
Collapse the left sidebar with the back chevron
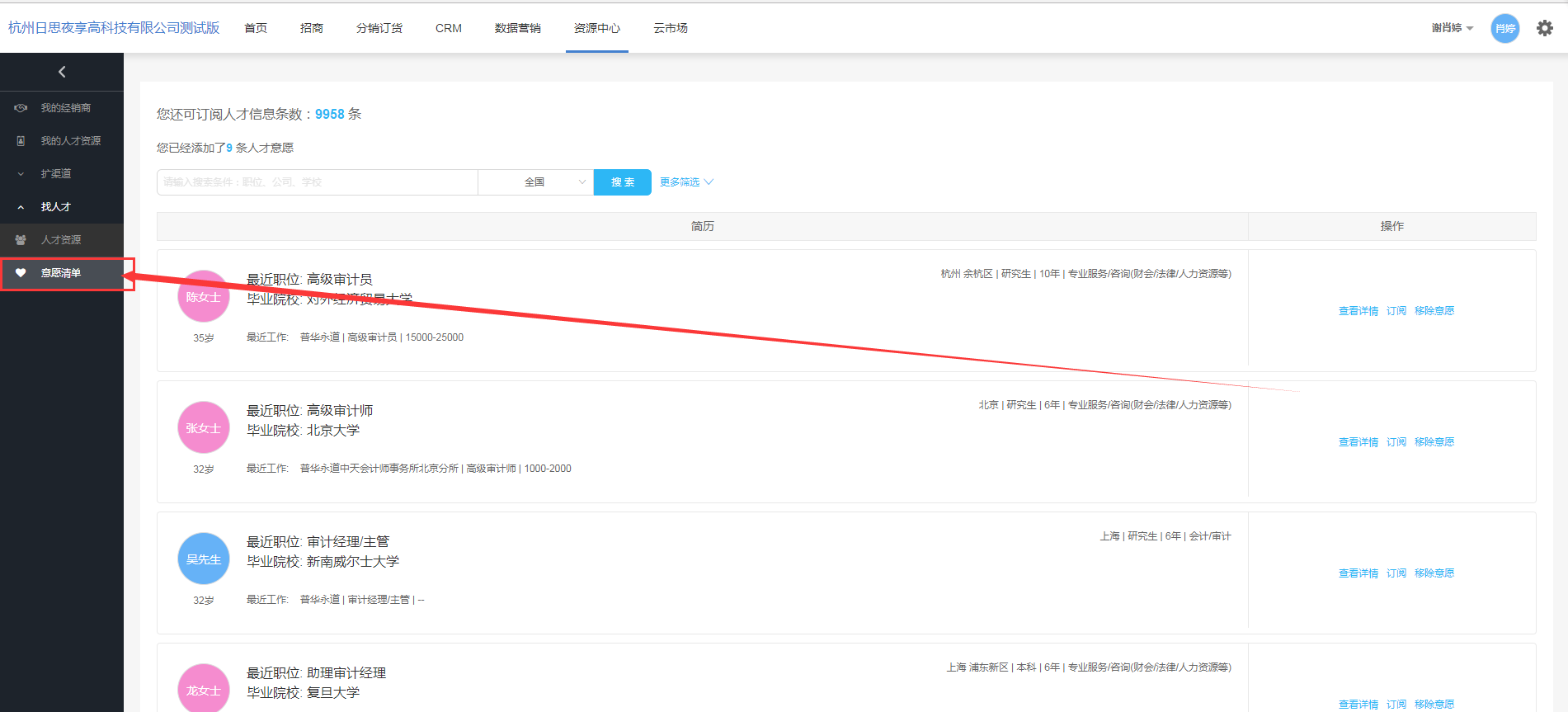(x=62, y=72)
